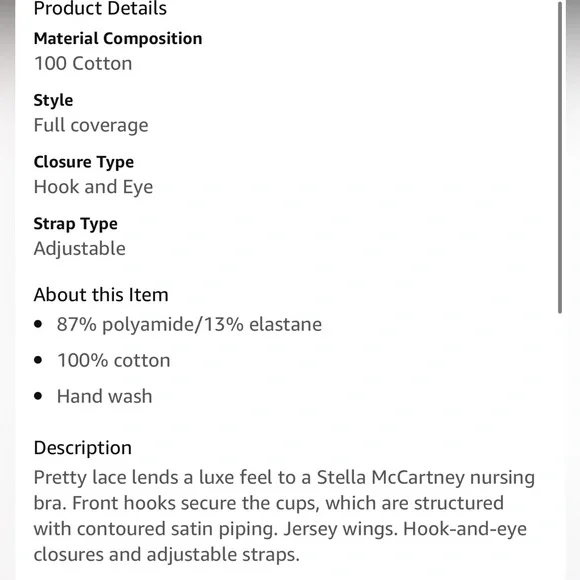Select the Closure Type label
Screen dimensions: 580x580
coord(84,162)
